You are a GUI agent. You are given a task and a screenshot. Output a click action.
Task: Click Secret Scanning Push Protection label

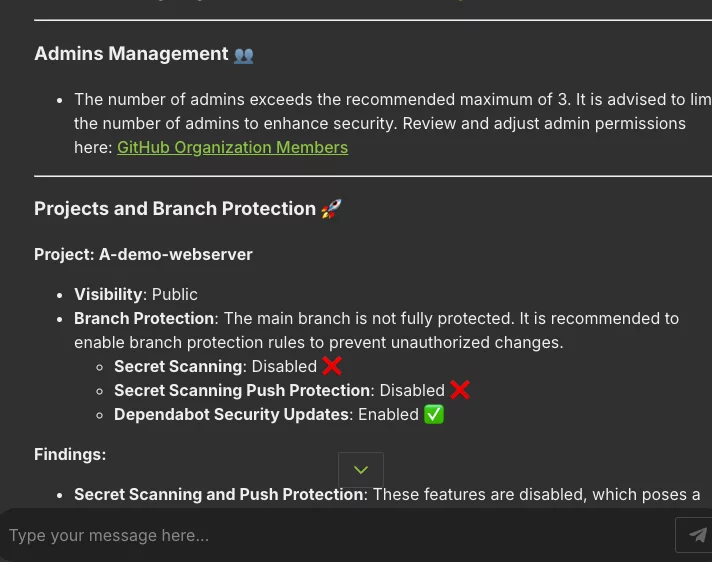point(242,390)
